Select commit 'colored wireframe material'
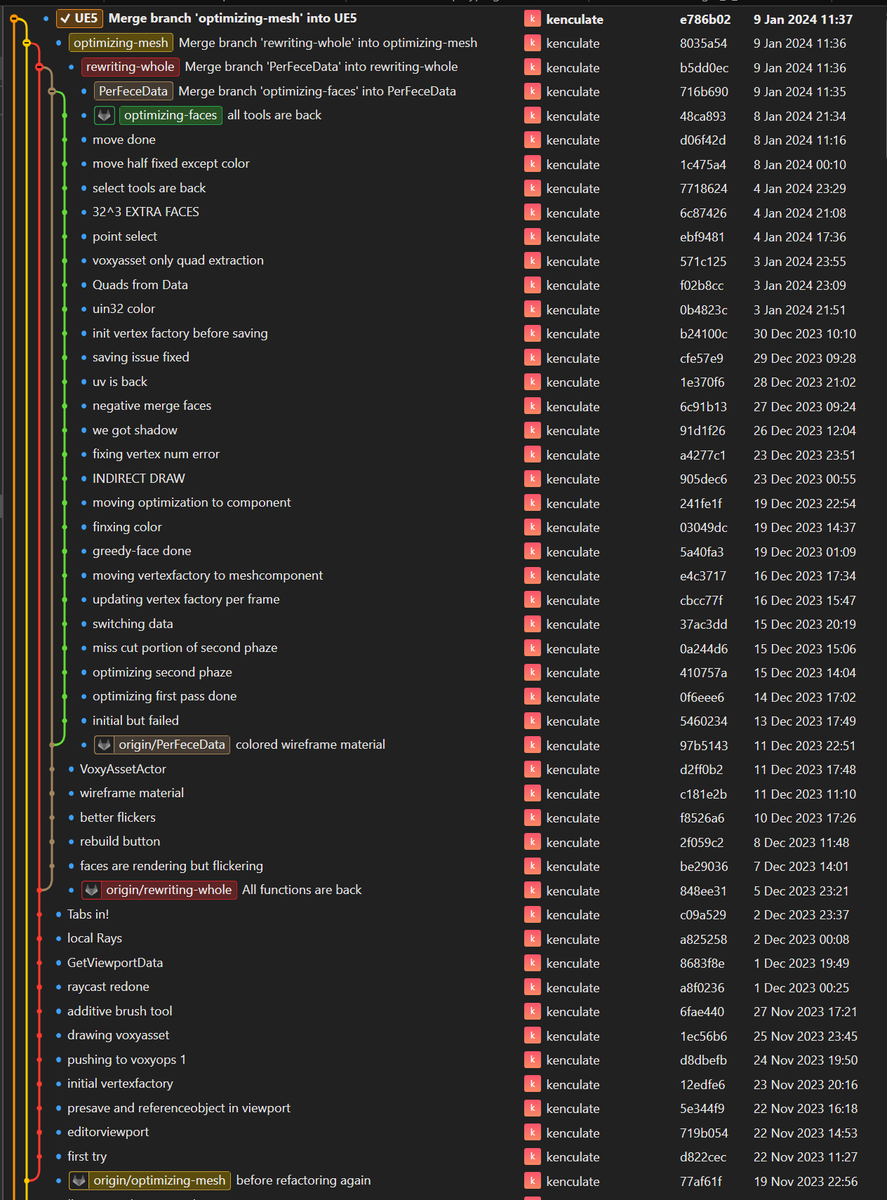 coord(311,745)
